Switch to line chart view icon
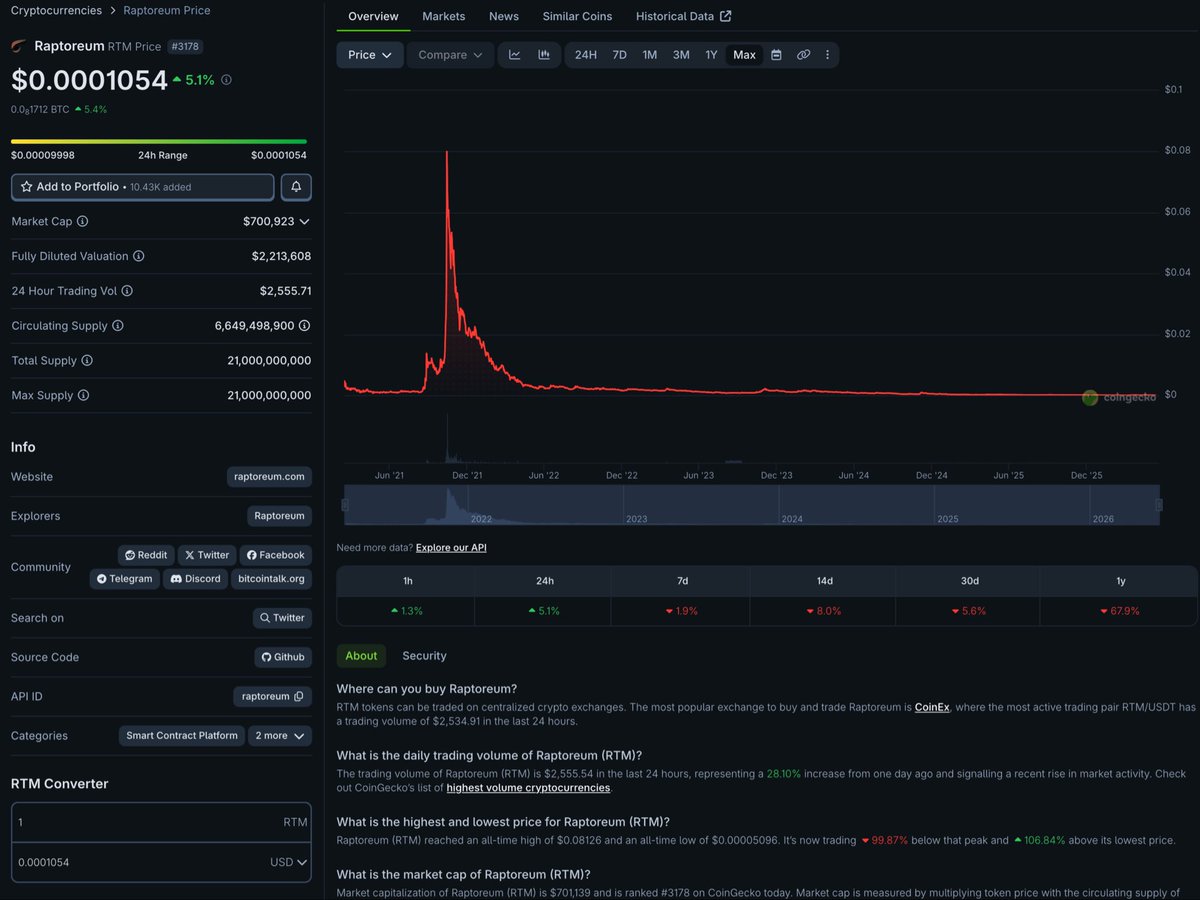Viewport: 1200px width, 900px height. pos(515,55)
